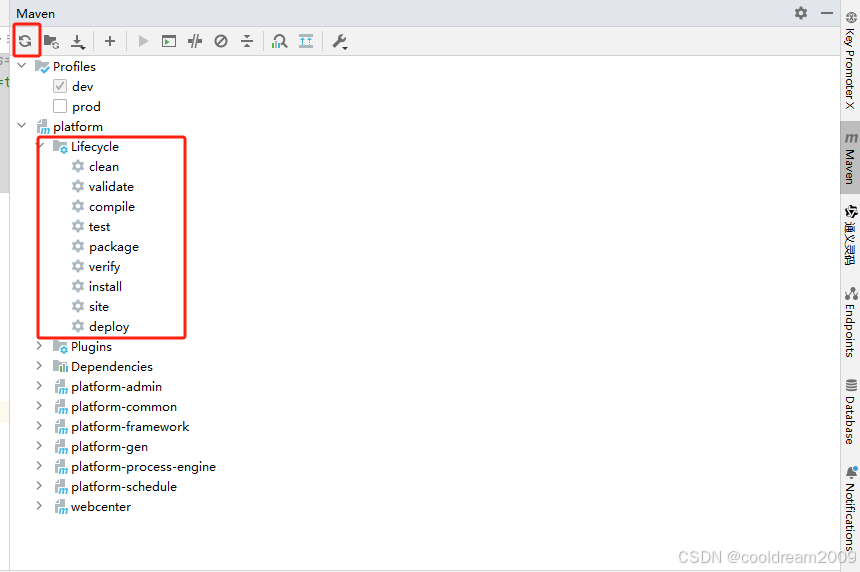Click gear icon beside deploy goal

(78, 326)
